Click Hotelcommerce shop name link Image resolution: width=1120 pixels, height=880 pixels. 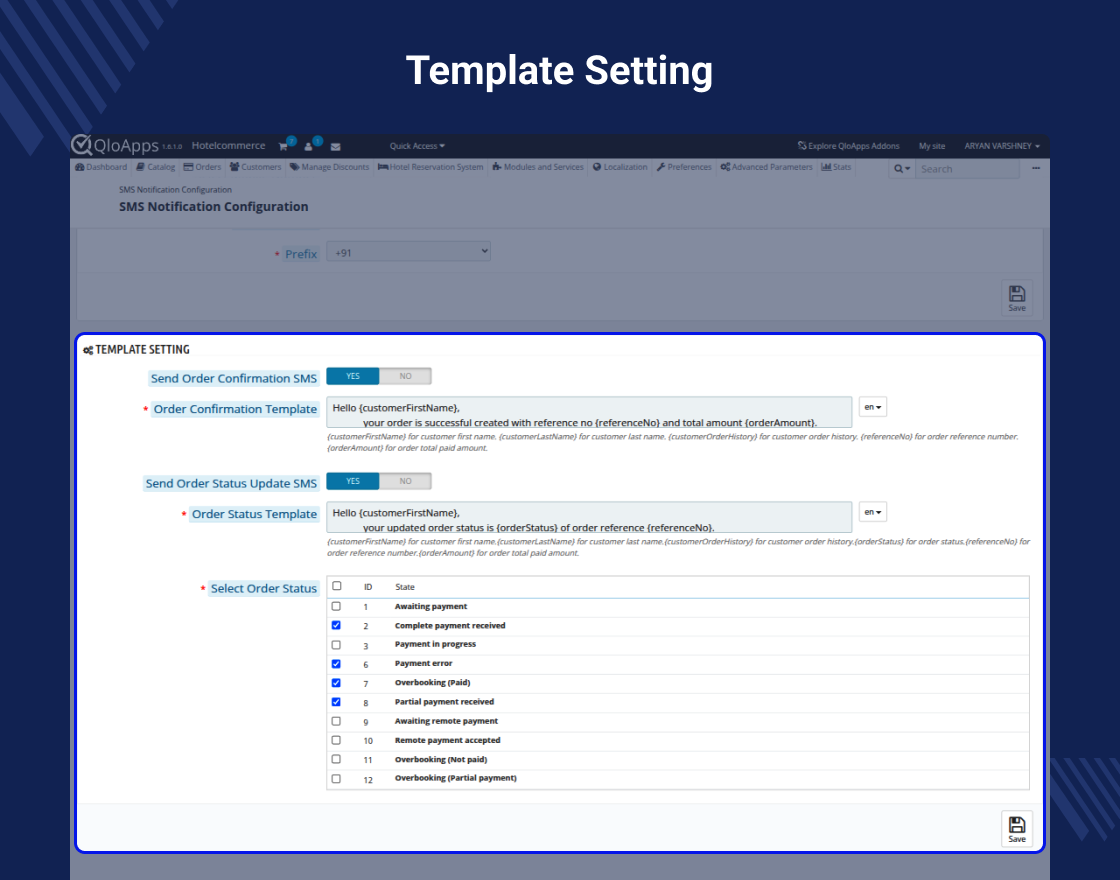[229, 146]
